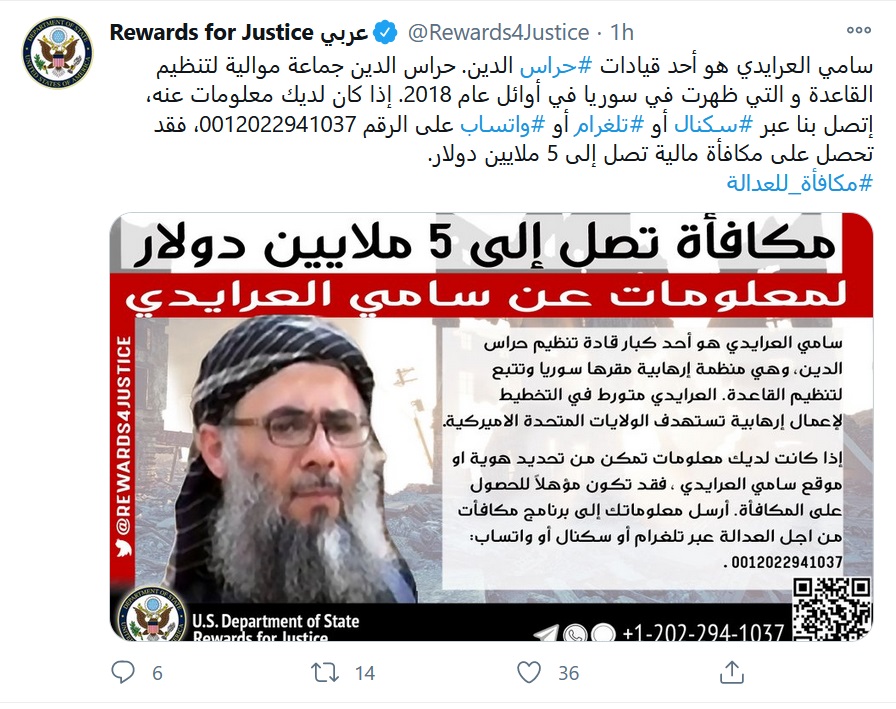Like the tweet with heart icon

529,672
